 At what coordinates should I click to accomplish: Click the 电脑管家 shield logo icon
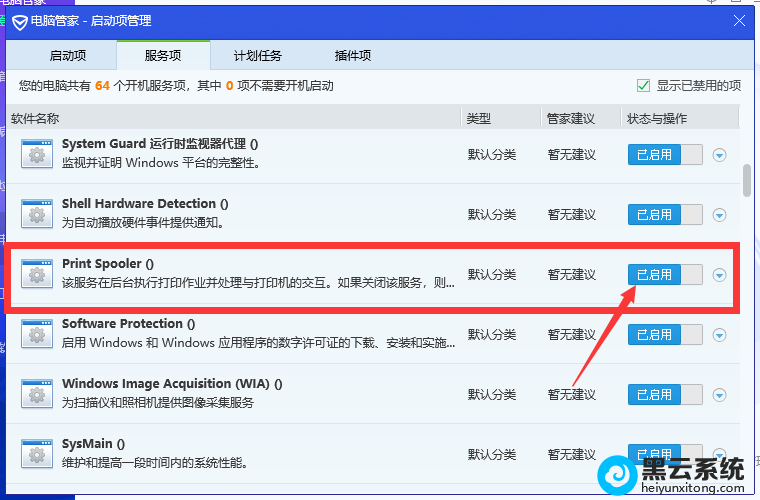19,22
